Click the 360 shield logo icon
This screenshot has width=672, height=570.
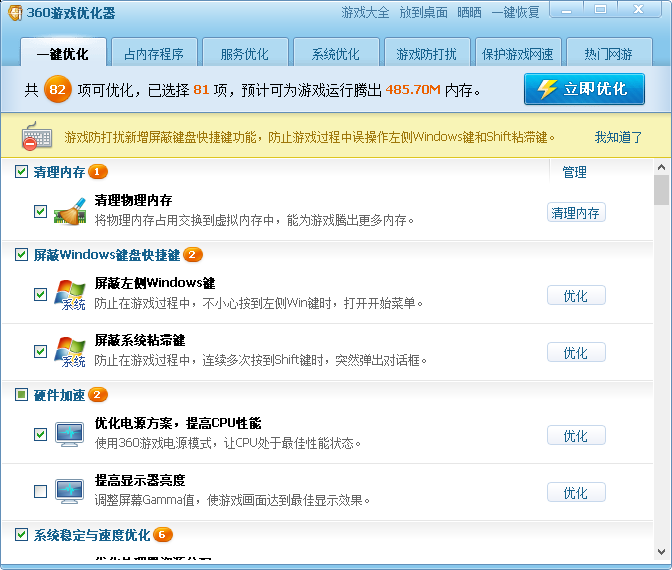click(x=15, y=12)
